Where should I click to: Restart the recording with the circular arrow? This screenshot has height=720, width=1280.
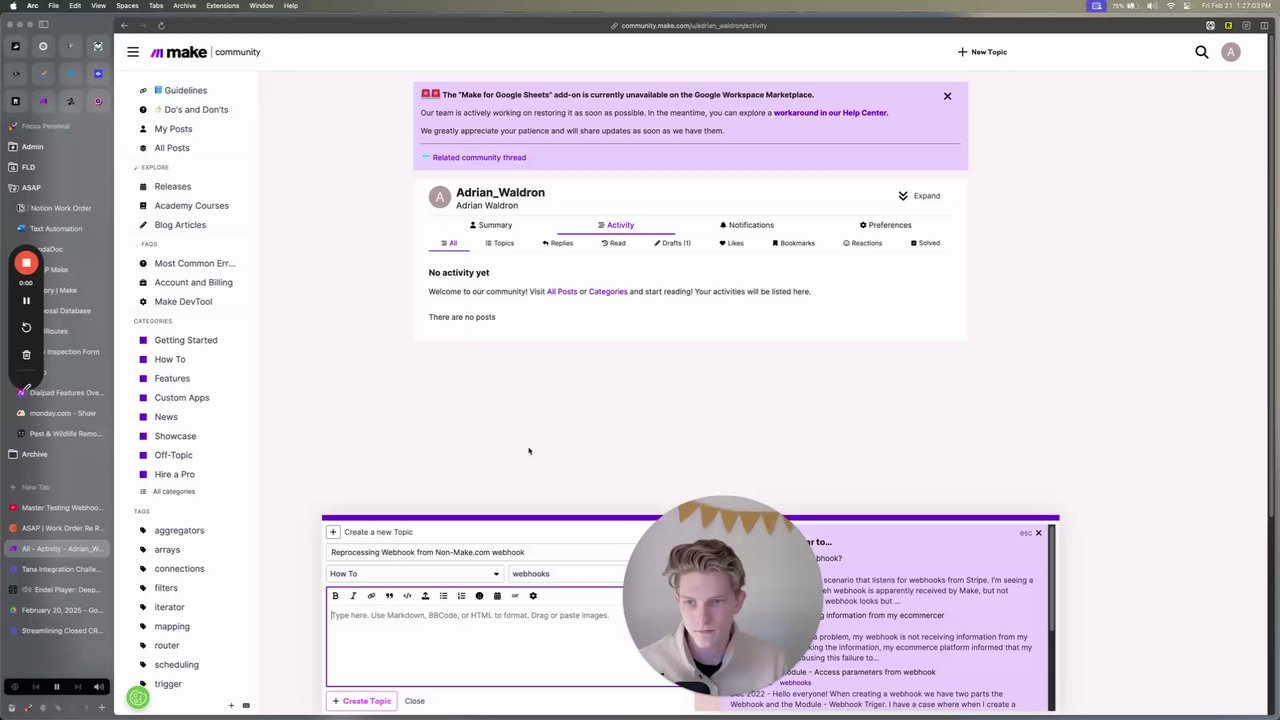[x=27, y=327]
